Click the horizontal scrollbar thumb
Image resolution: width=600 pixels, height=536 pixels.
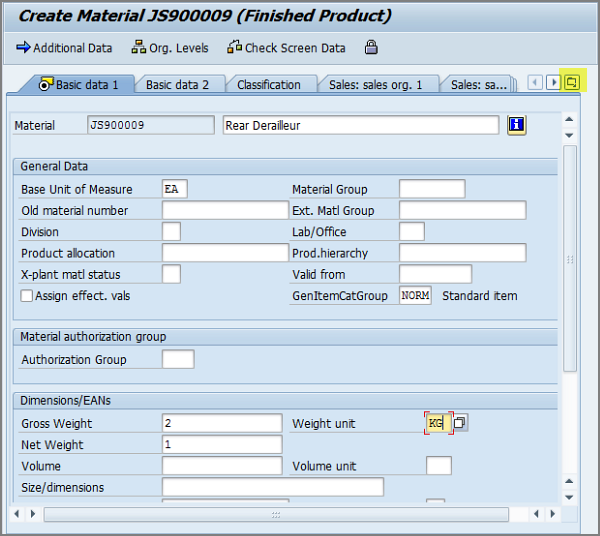[x=276, y=515]
